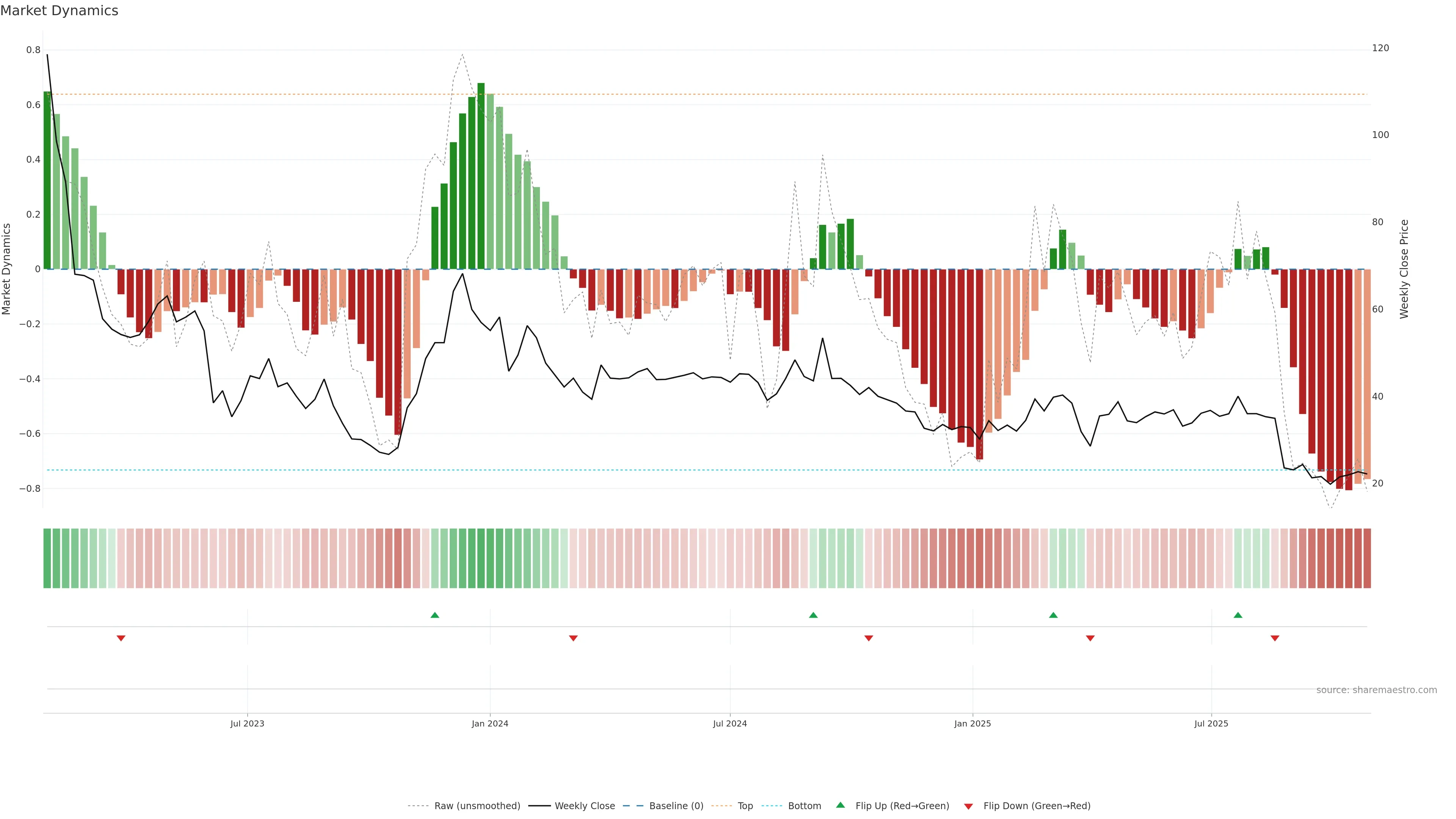This screenshot has width=1456, height=819.
Task: Toggle the Weekly Close legend entry
Action: coord(584,806)
